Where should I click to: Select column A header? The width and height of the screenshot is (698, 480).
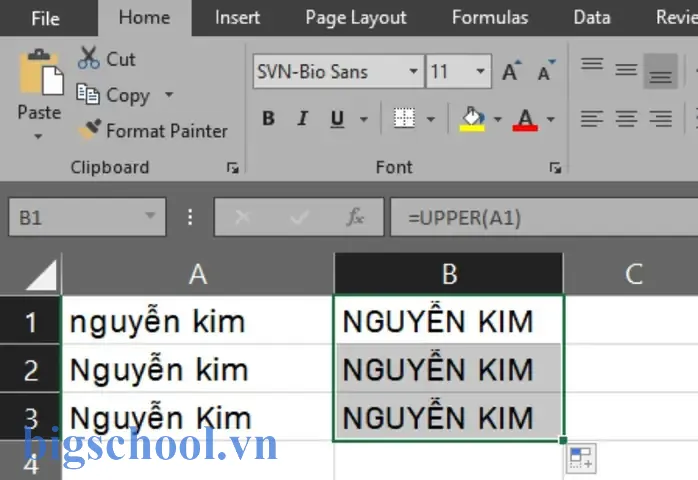point(198,273)
